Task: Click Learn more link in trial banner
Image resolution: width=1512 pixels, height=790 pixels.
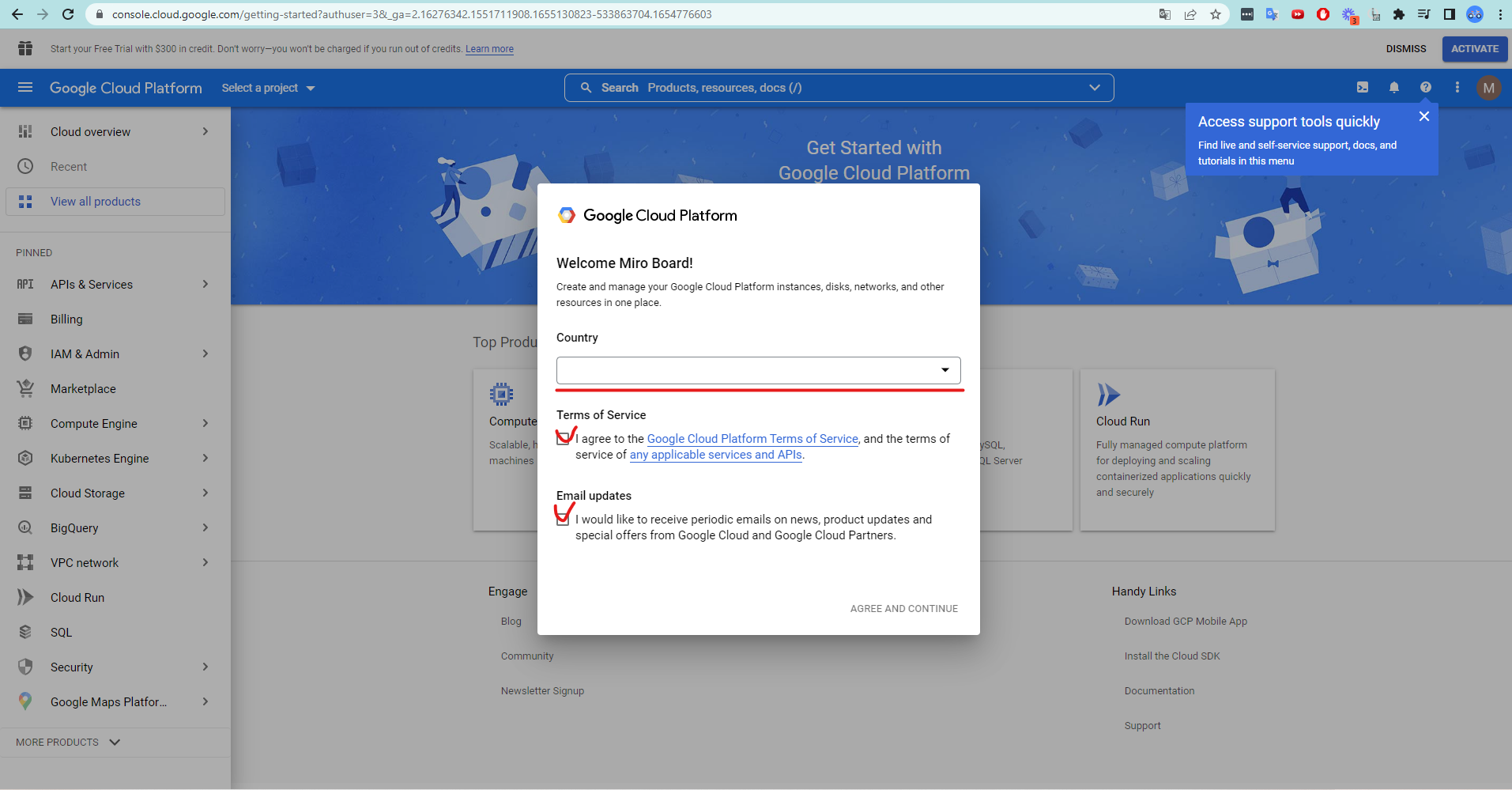Action: click(489, 49)
